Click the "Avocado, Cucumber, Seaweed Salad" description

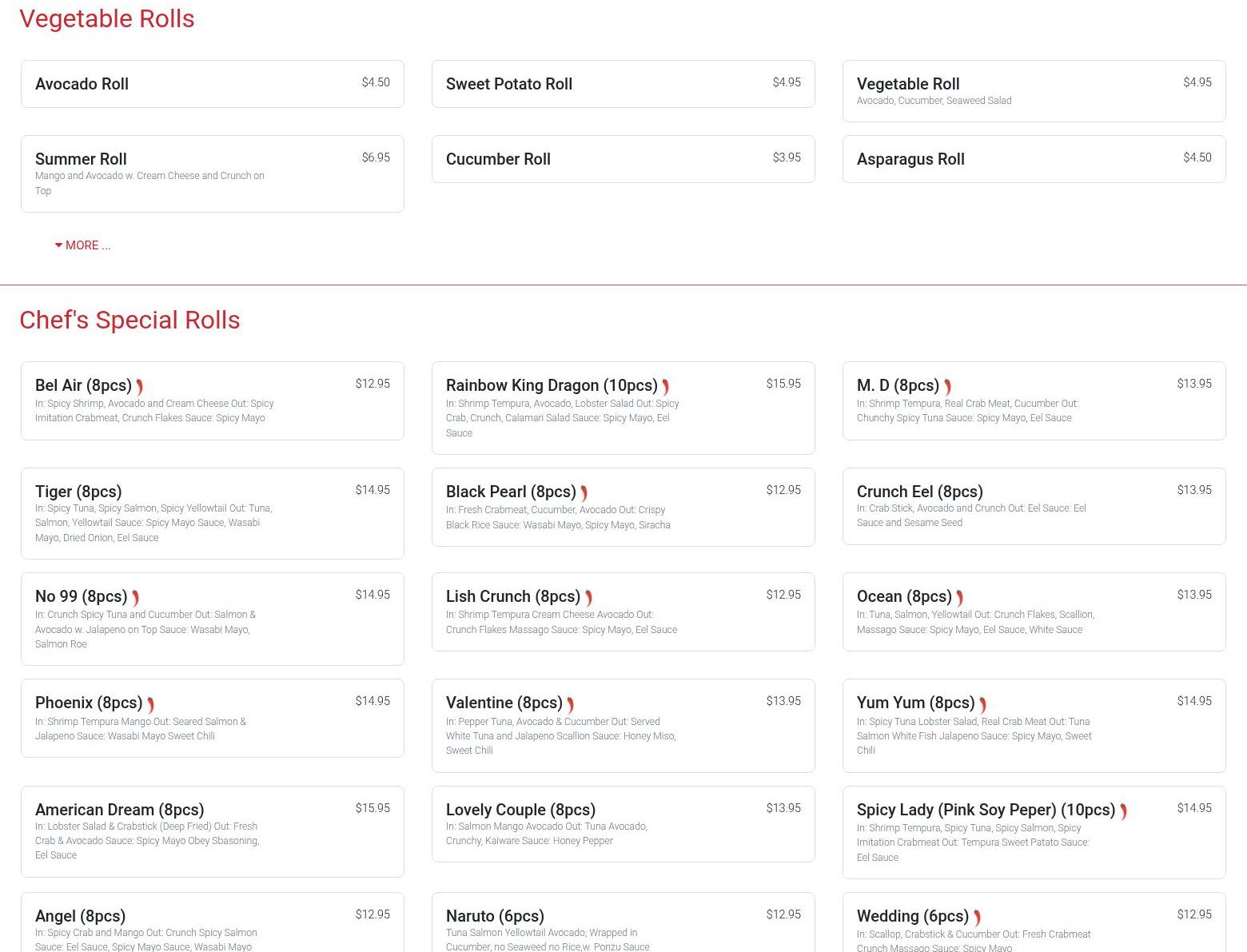[934, 101]
